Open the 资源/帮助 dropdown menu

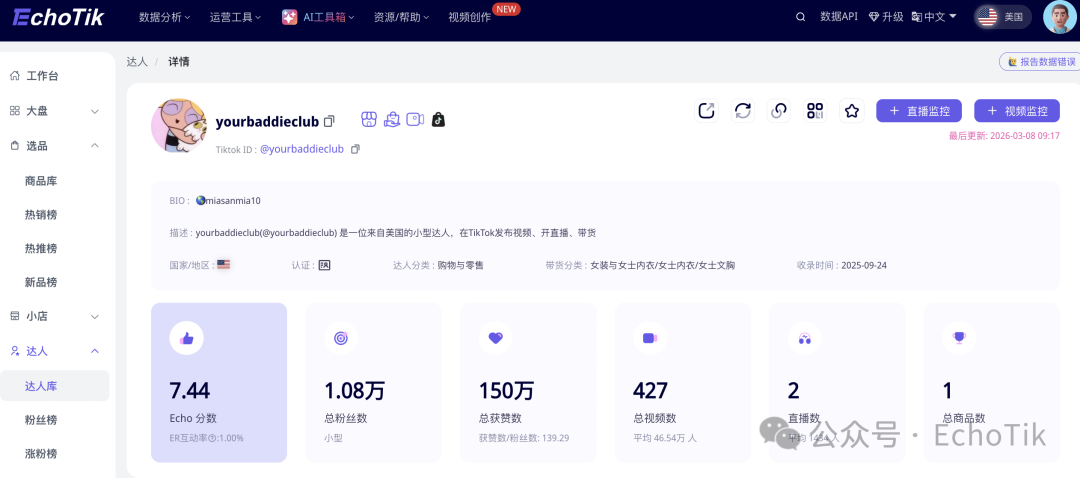[x=402, y=17]
